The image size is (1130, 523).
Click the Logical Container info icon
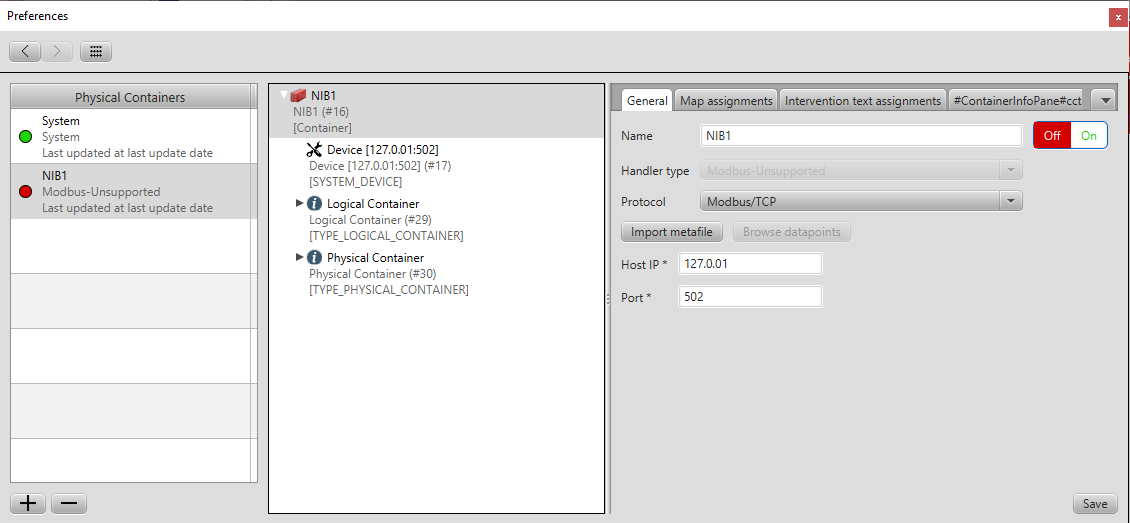pos(315,204)
